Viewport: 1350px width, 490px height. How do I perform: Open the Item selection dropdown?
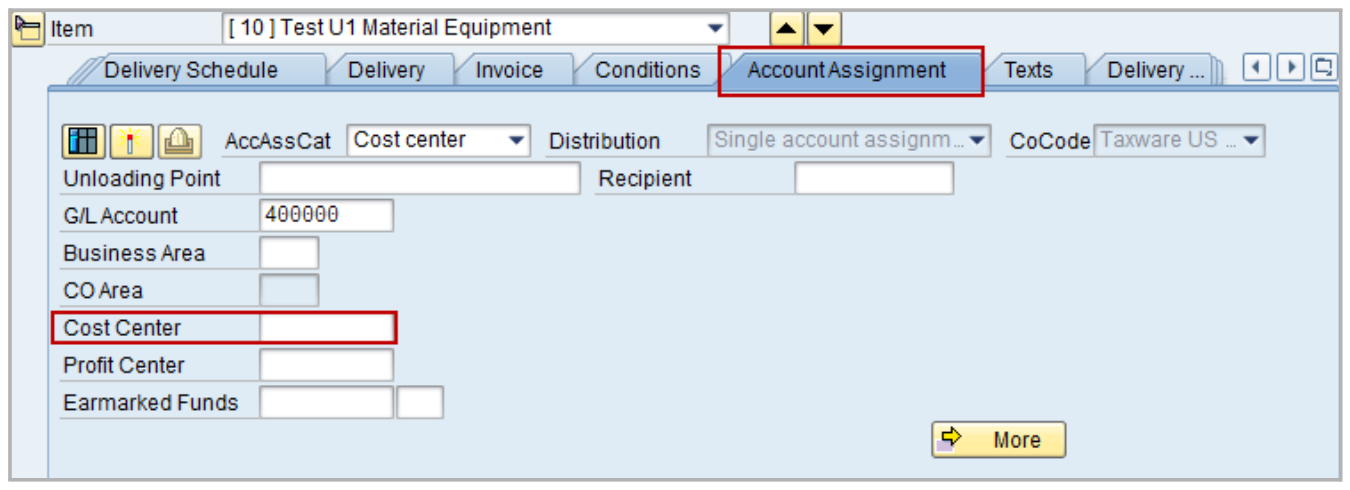[715, 28]
